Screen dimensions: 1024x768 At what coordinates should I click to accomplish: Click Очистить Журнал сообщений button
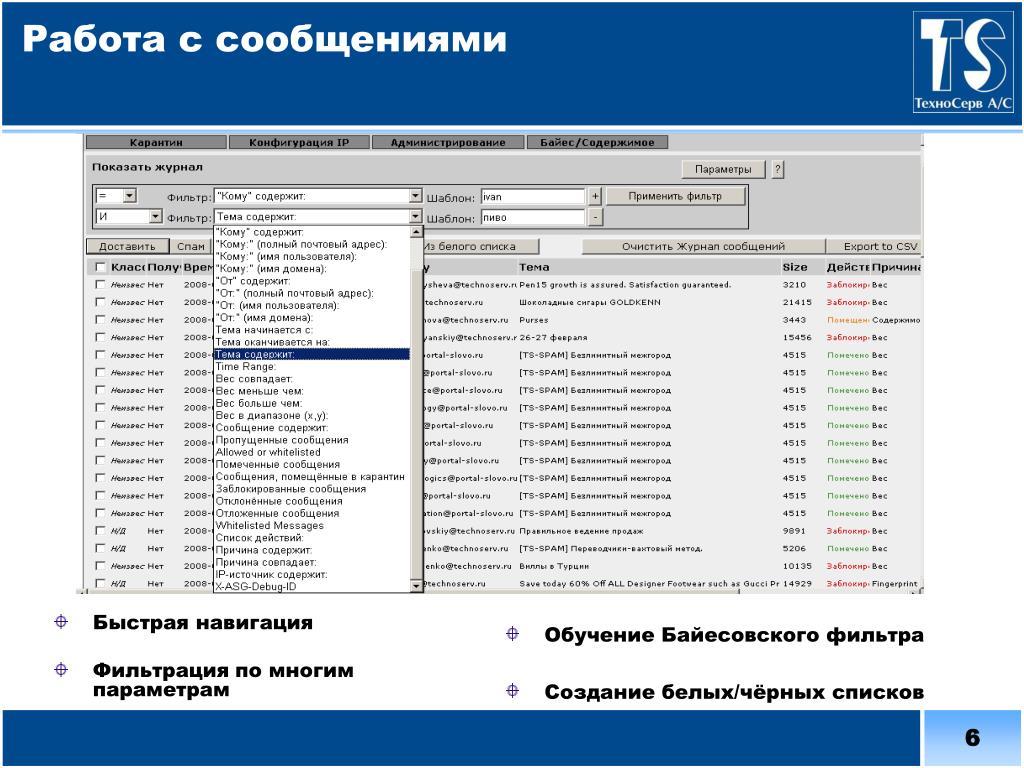[x=703, y=246]
